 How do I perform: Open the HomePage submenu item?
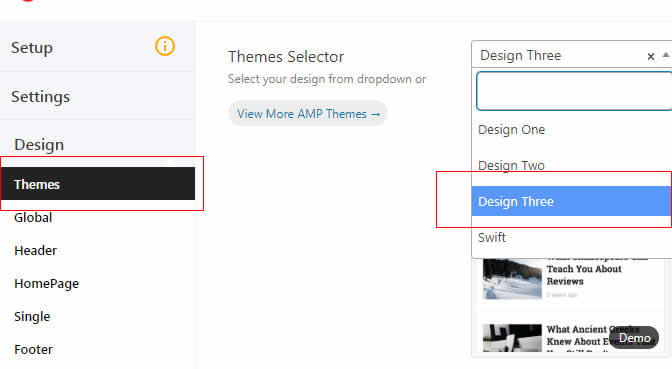coord(46,283)
